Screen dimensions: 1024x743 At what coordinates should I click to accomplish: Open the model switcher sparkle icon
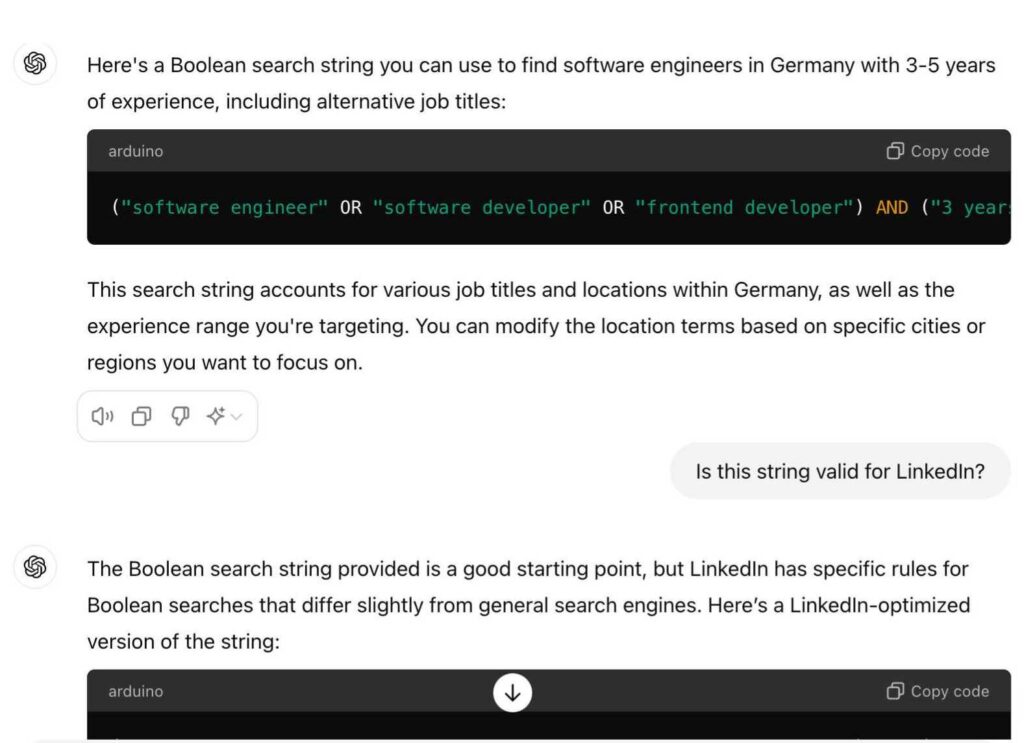(215, 416)
